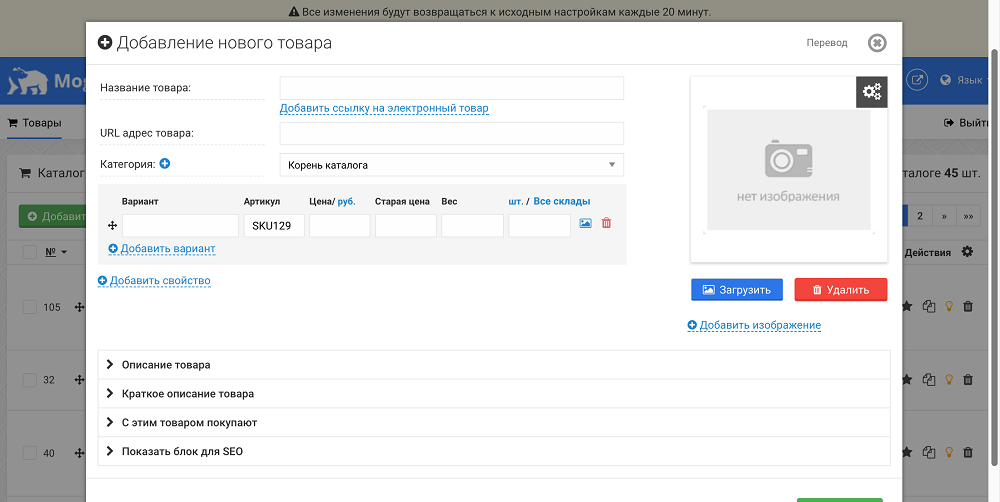
Task: Click the image settings gears icon
Action: pos(871,92)
